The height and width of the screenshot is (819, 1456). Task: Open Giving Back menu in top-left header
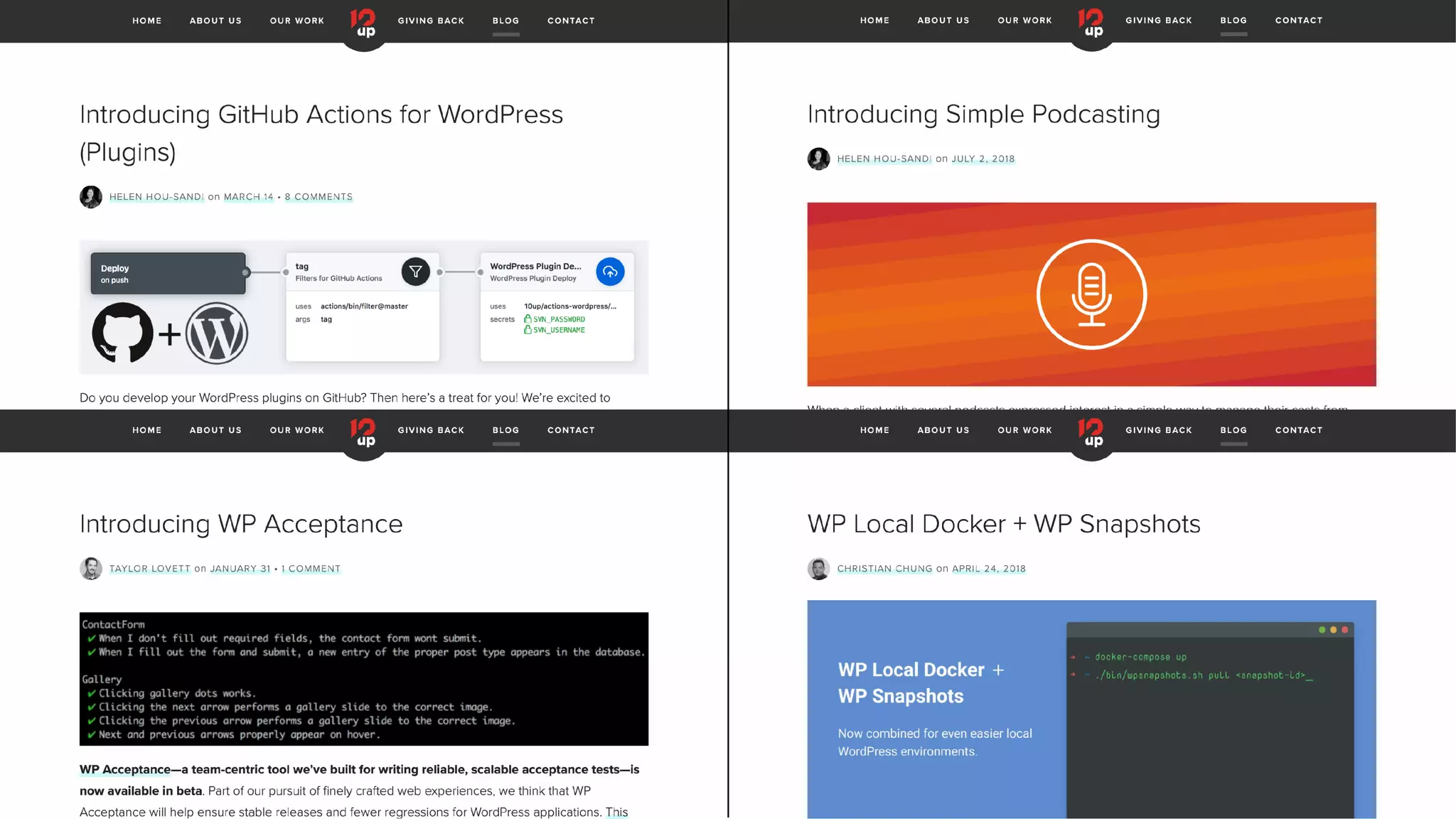431,21
